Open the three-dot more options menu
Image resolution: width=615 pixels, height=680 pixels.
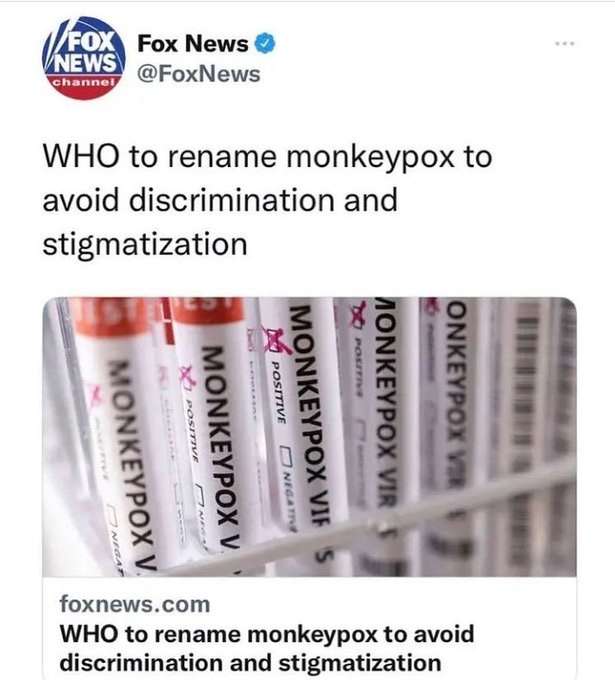click(565, 43)
